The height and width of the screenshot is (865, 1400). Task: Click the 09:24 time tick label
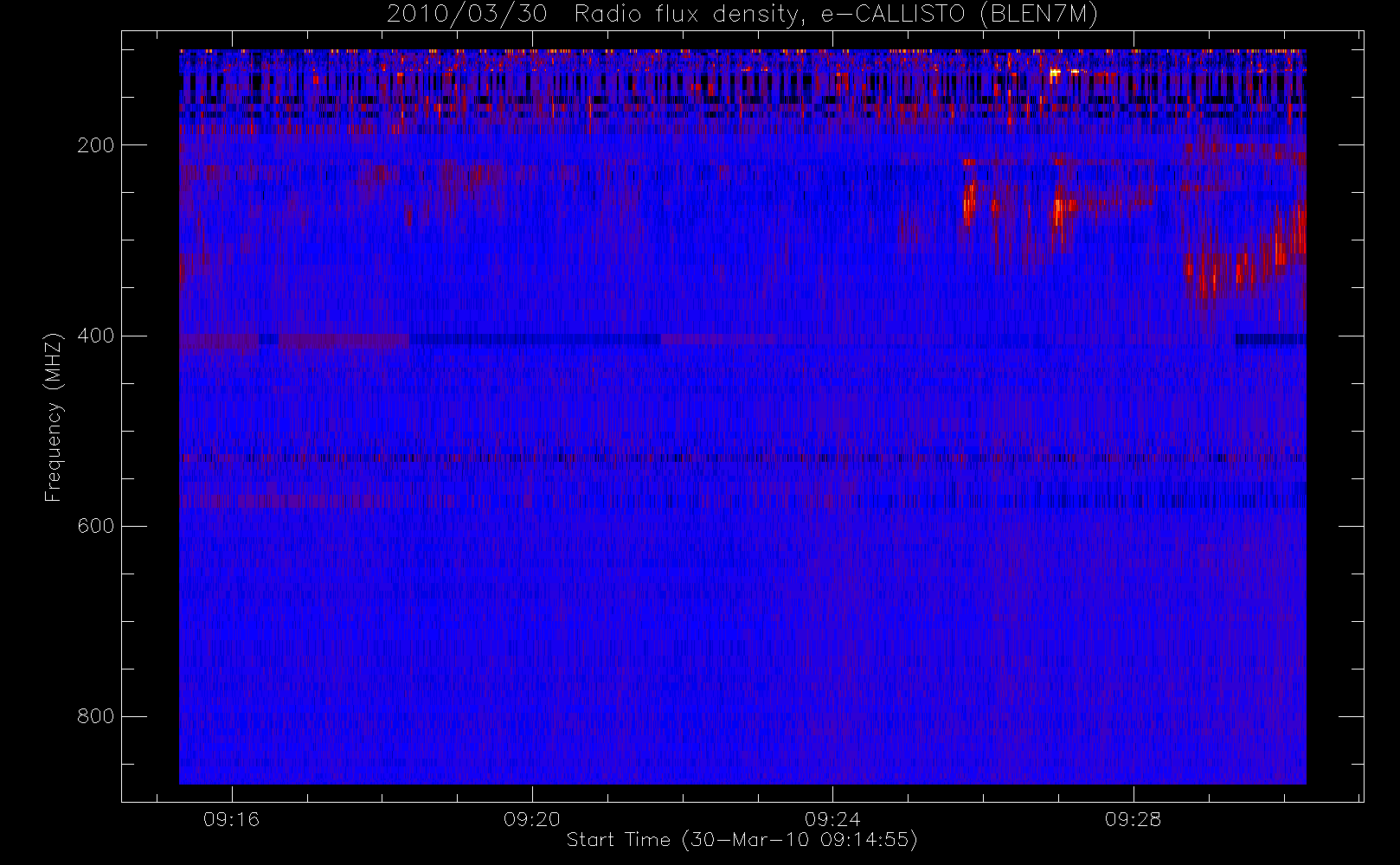pyautogui.click(x=832, y=819)
